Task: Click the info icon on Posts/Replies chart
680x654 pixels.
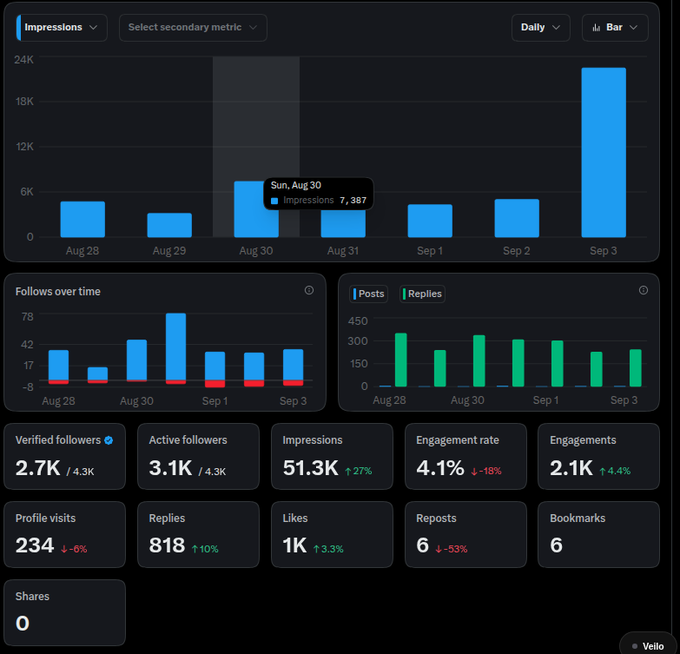Action: click(643, 290)
